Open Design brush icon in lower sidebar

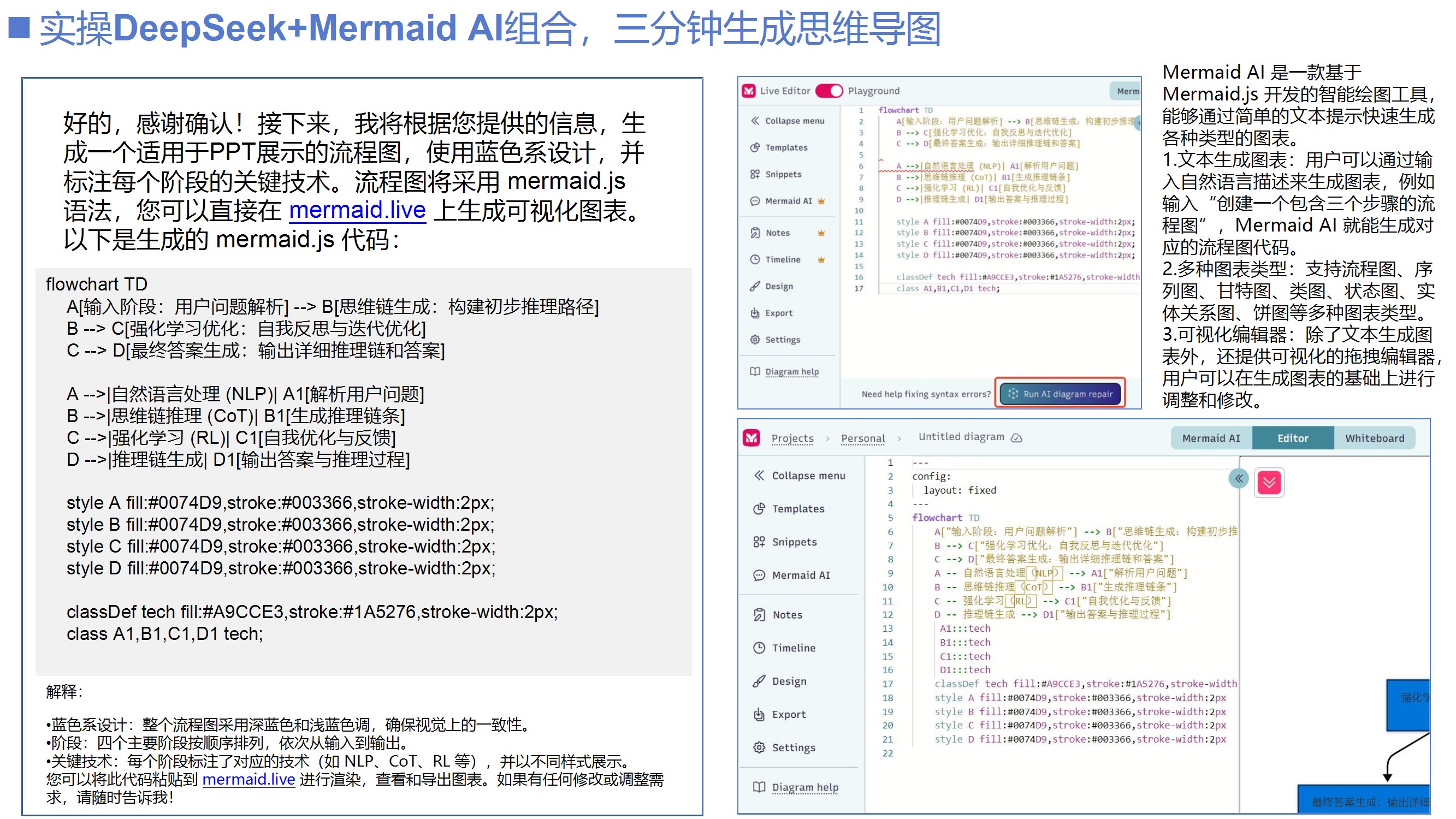[759, 681]
